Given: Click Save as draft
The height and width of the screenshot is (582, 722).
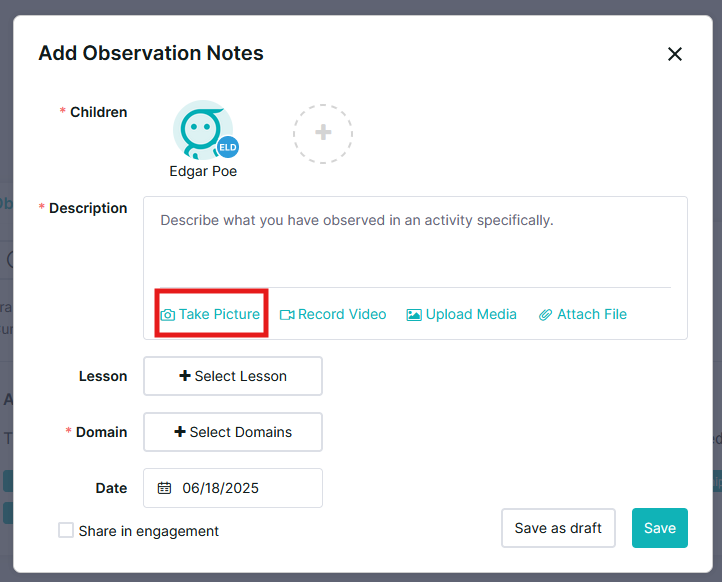Looking at the screenshot, I should coord(558,528).
